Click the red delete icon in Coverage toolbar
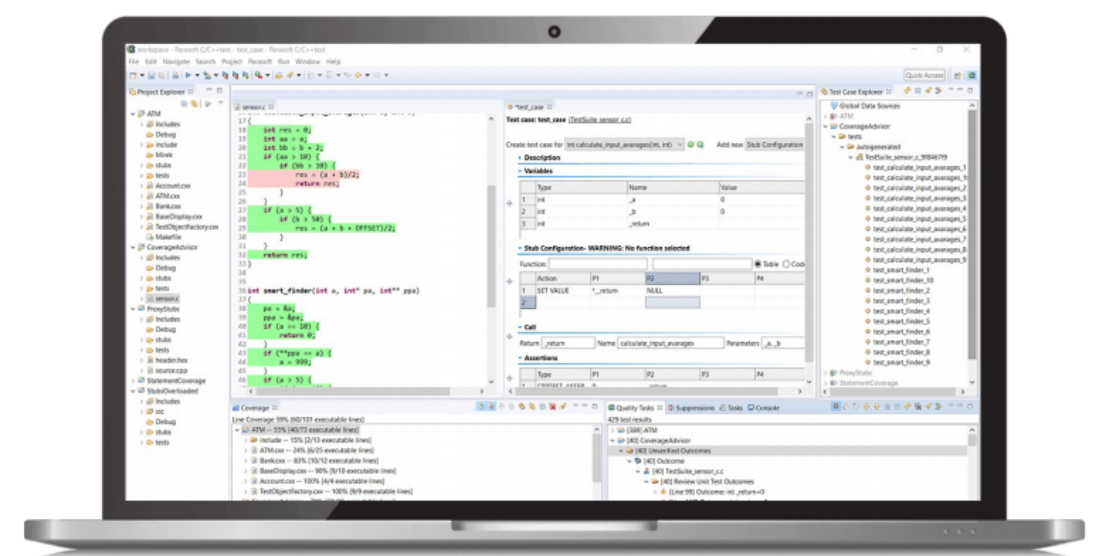 point(553,407)
